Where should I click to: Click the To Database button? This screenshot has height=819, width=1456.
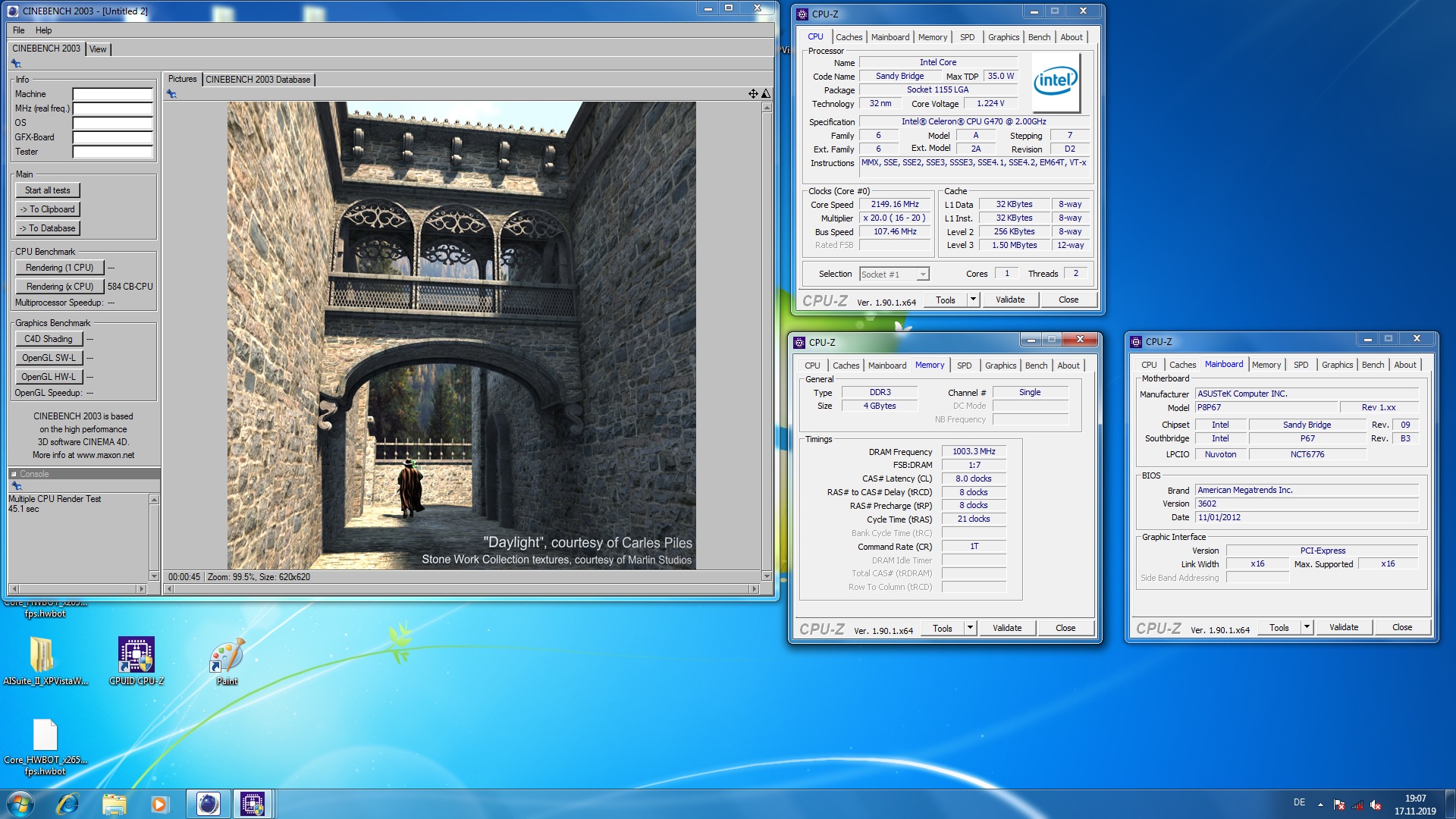(48, 228)
